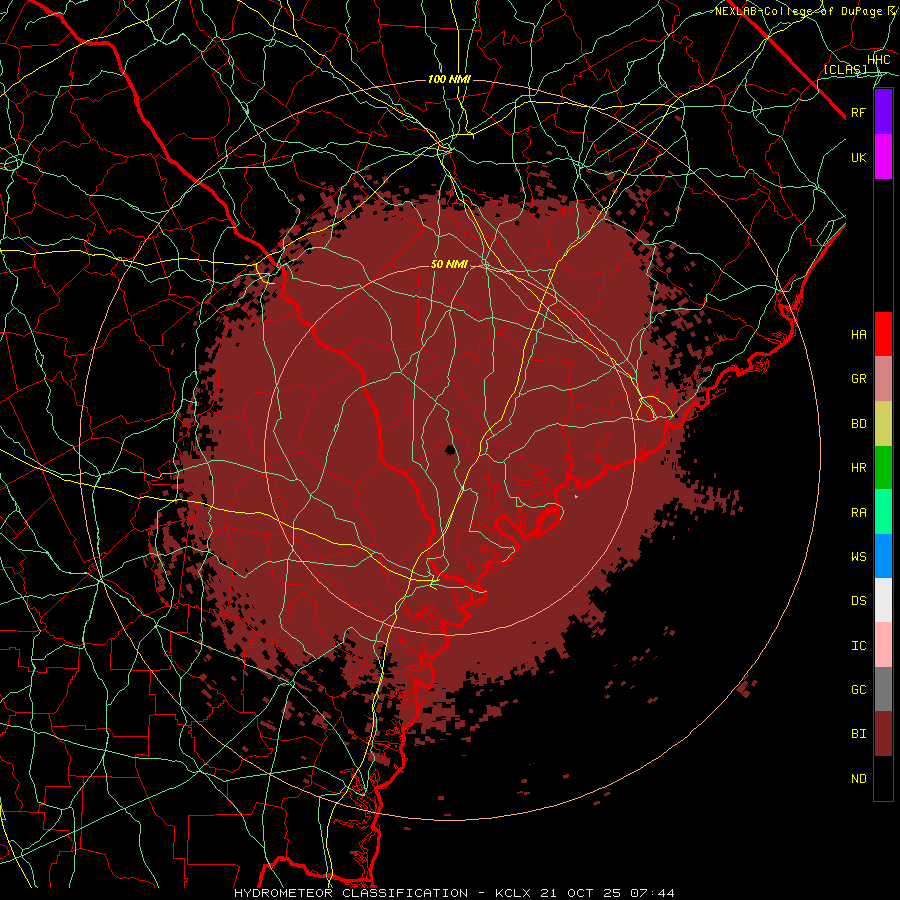This screenshot has height=900, width=900.
Task: Click the white DS legend color swatch
Action: pyautogui.click(x=883, y=600)
